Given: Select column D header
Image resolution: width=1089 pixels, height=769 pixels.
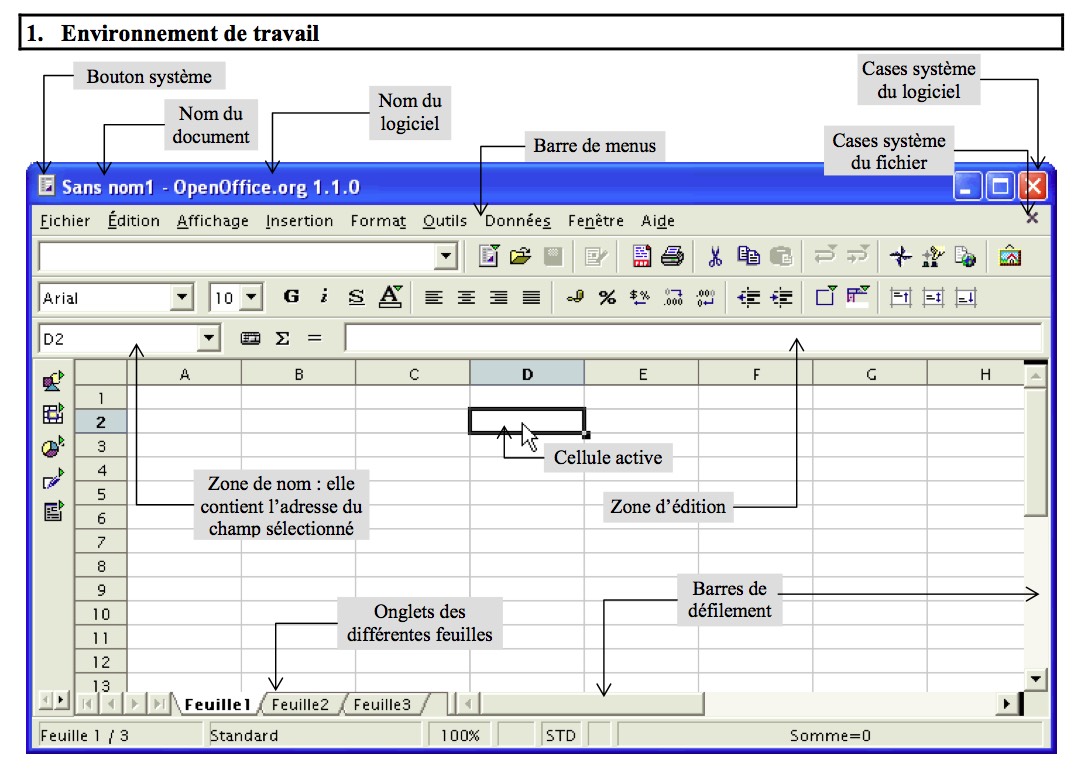Looking at the screenshot, I should click(527, 374).
